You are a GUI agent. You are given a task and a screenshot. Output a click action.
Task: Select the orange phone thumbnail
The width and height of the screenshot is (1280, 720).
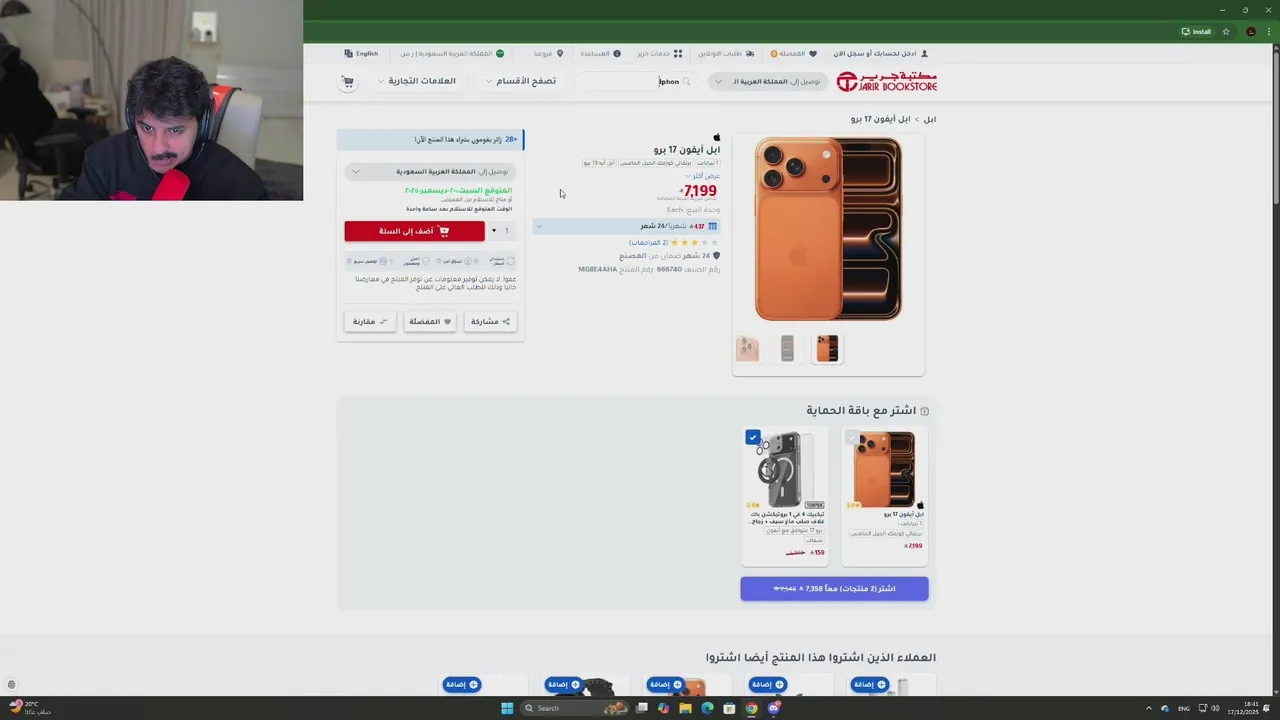[x=827, y=349]
